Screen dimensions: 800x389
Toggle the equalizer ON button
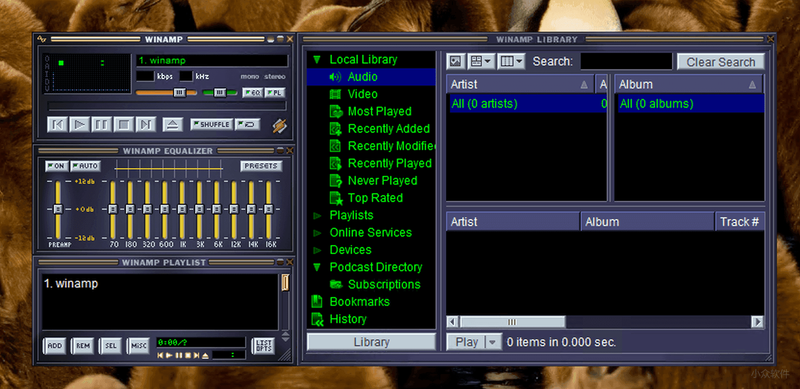[56, 166]
